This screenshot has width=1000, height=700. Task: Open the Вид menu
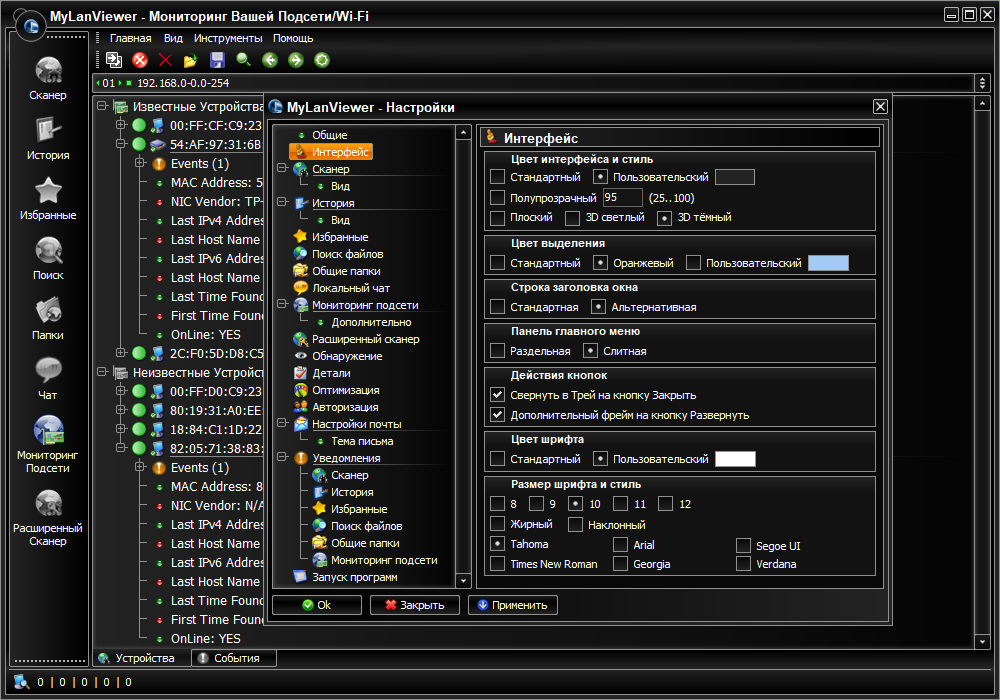173,38
